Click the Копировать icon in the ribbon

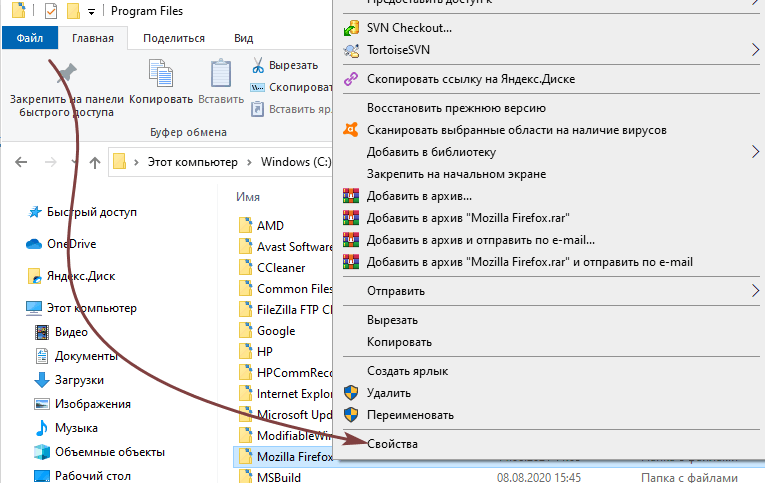coord(161,73)
